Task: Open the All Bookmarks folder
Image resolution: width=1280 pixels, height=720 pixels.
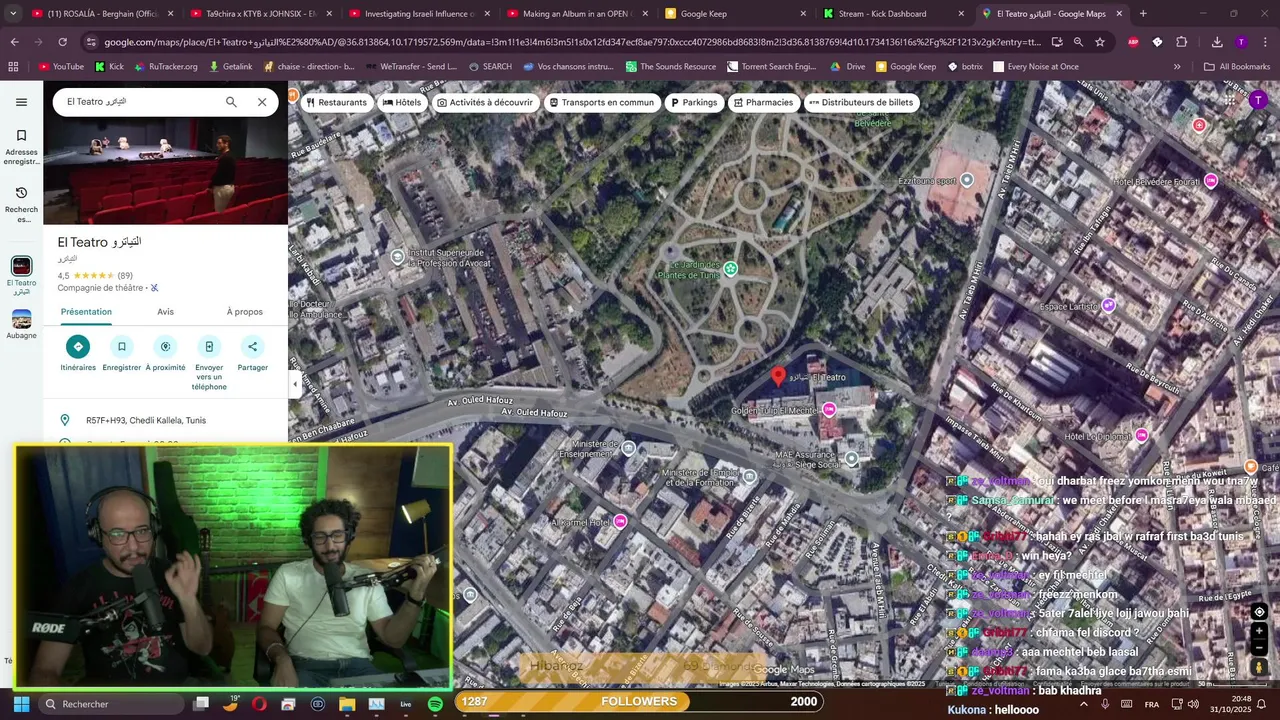Action: (1237, 67)
